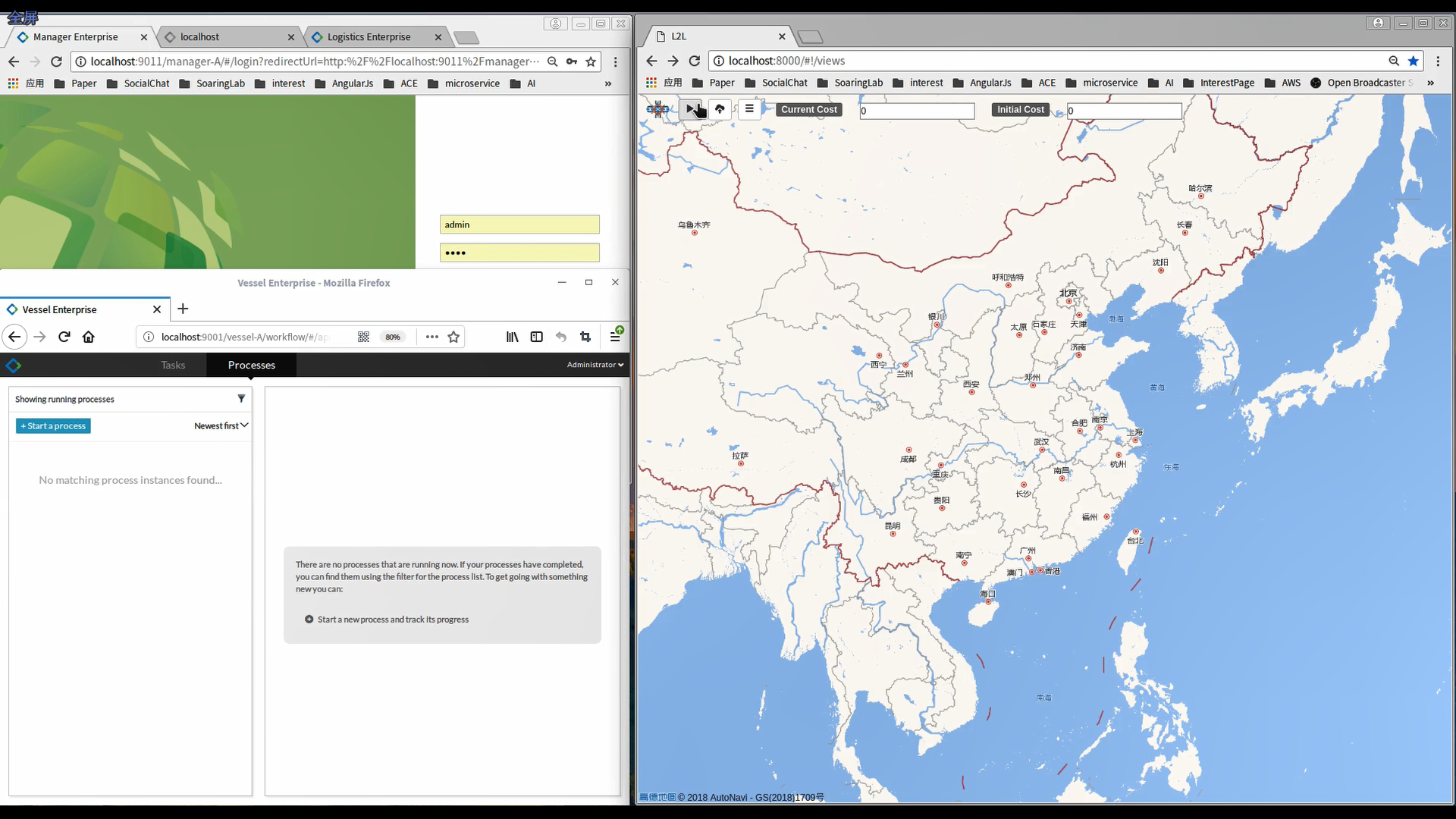Go forward in the L2L Chrome window
1456x819 pixels.
click(x=673, y=61)
